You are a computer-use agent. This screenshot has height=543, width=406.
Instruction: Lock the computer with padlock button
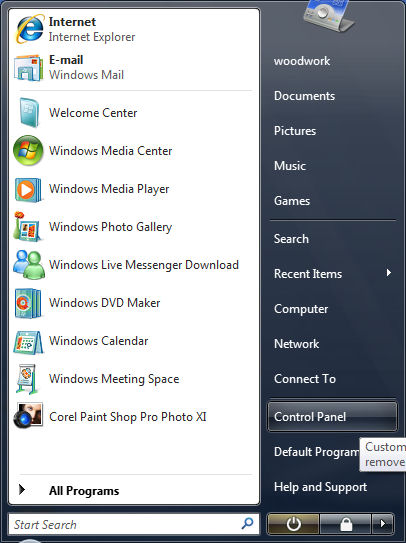point(345,524)
